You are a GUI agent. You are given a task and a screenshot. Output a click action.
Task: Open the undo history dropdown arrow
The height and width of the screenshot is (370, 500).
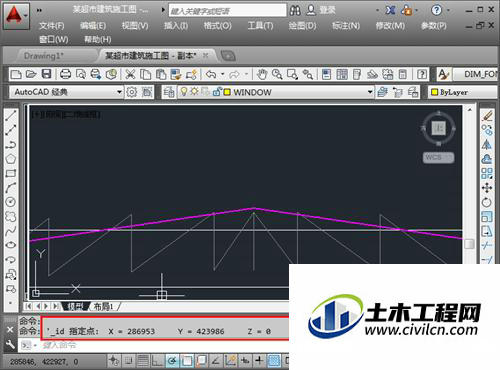pyautogui.click(x=223, y=74)
